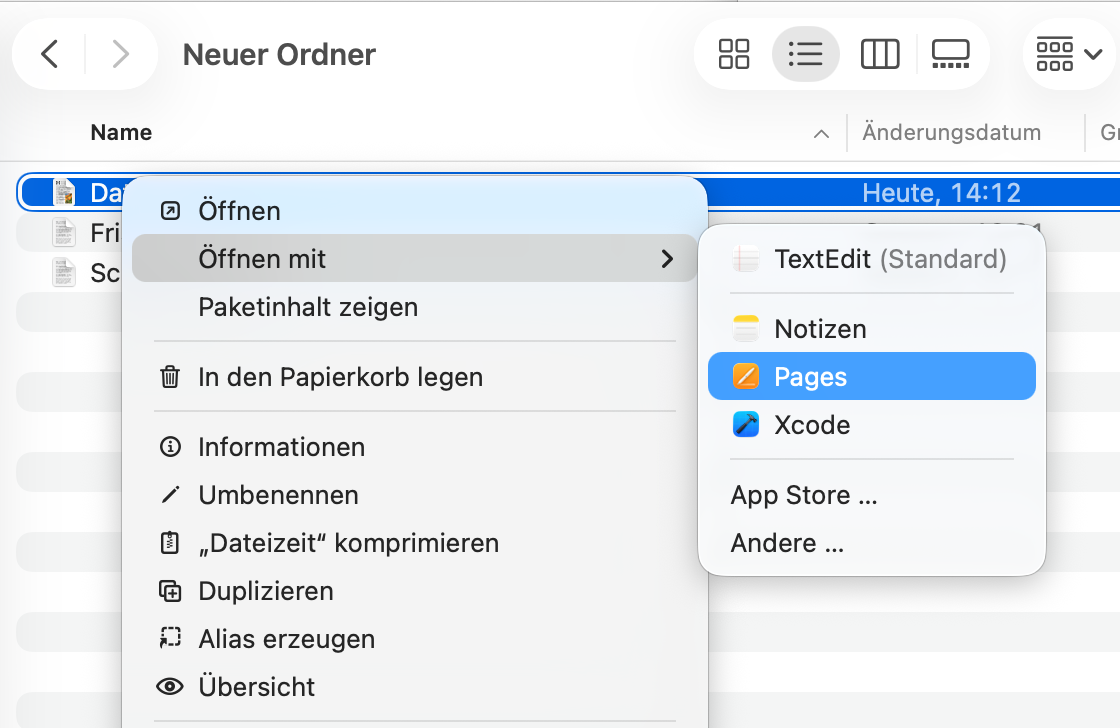This screenshot has height=728, width=1120.
Task: Sort by Änderungsdatum column header
Action: click(x=951, y=133)
